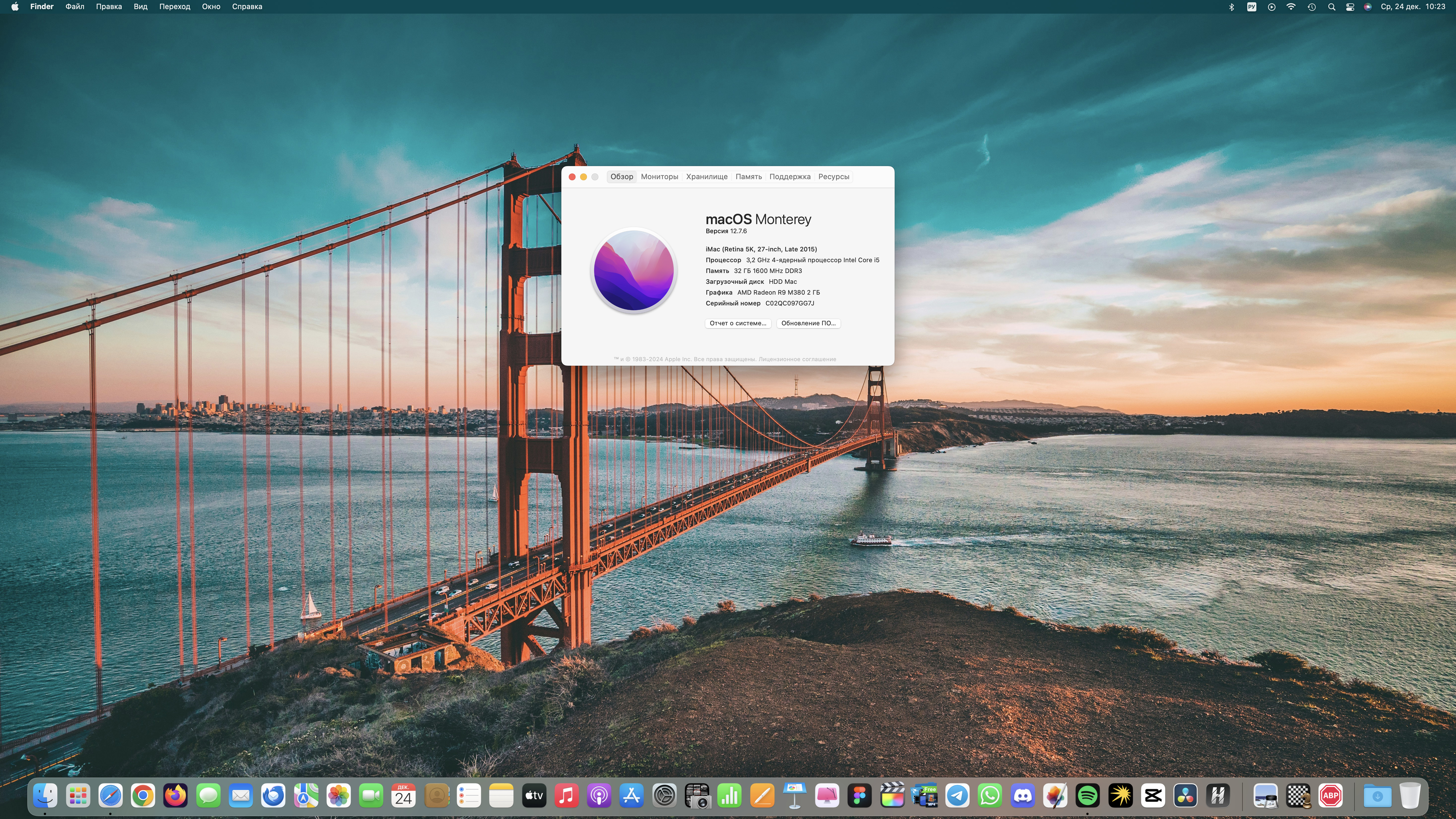
Task: Launch DaVinci Resolve from dock
Action: [x=1185, y=796]
